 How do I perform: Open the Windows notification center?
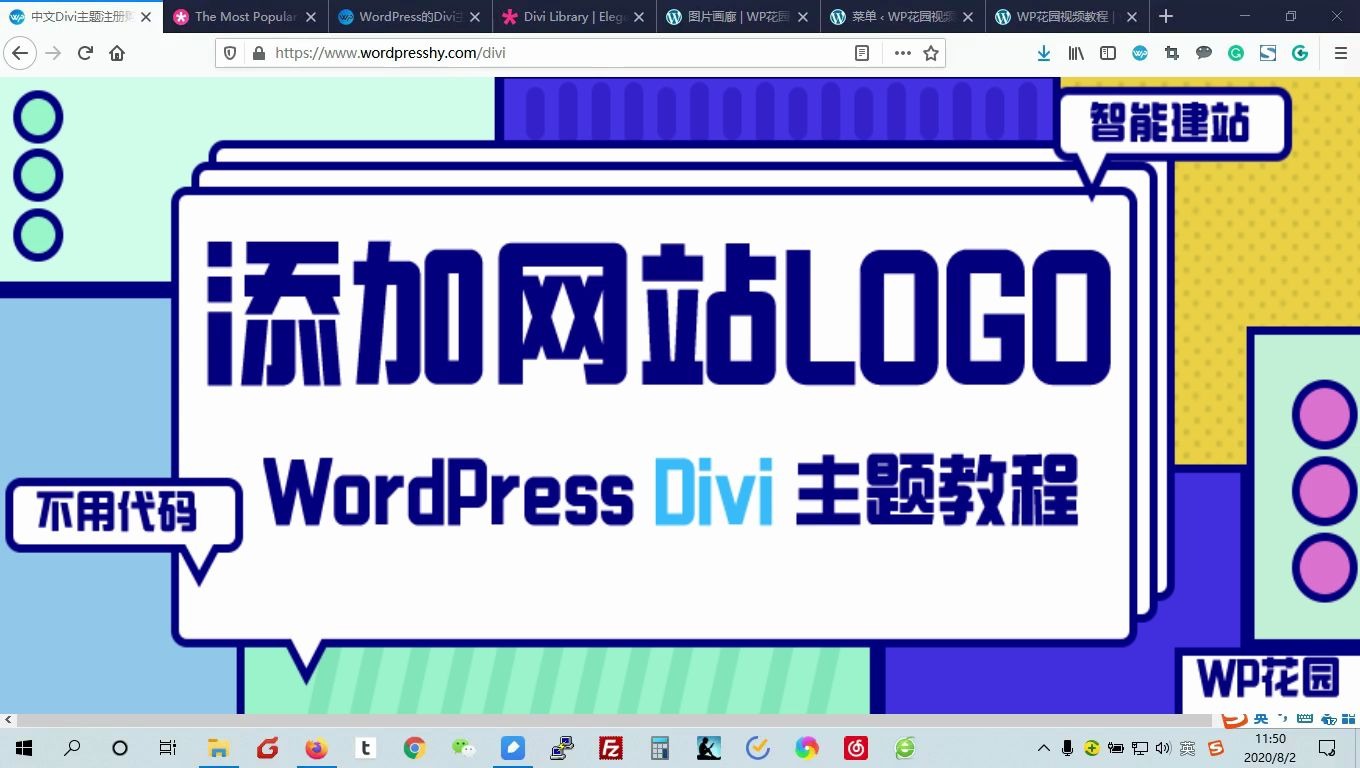[x=1327, y=748]
